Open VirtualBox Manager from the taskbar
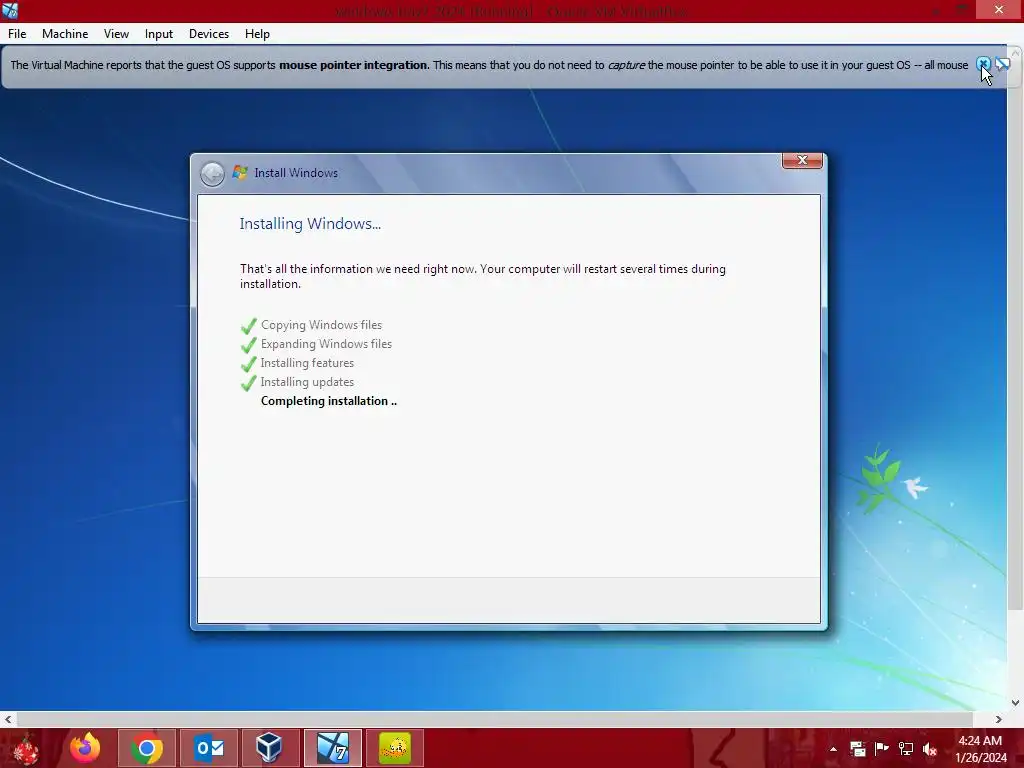Viewport: 1024px width, 768px height. point(270,748)
